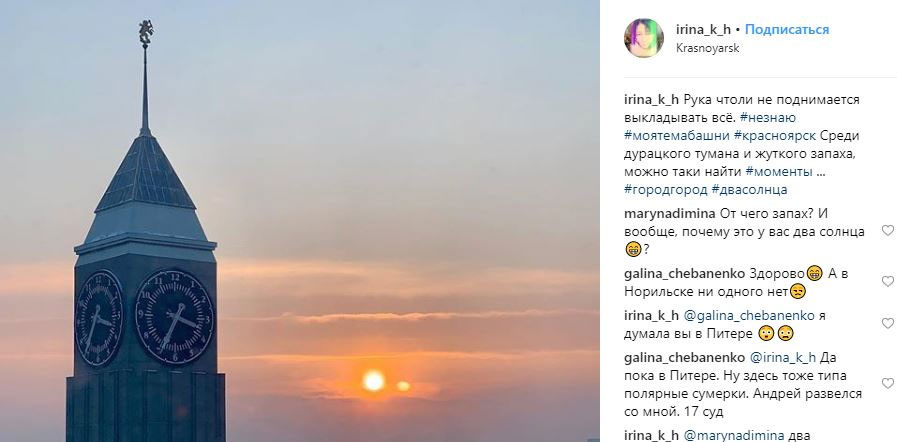Open the #моятемабашни hashtag
The width and height of the screenshot is (897, 442).
click(x=677, y=136)
